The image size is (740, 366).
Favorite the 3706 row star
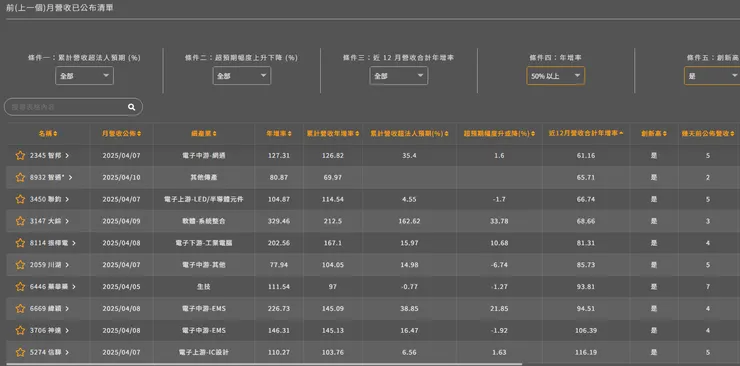point(20,331)
